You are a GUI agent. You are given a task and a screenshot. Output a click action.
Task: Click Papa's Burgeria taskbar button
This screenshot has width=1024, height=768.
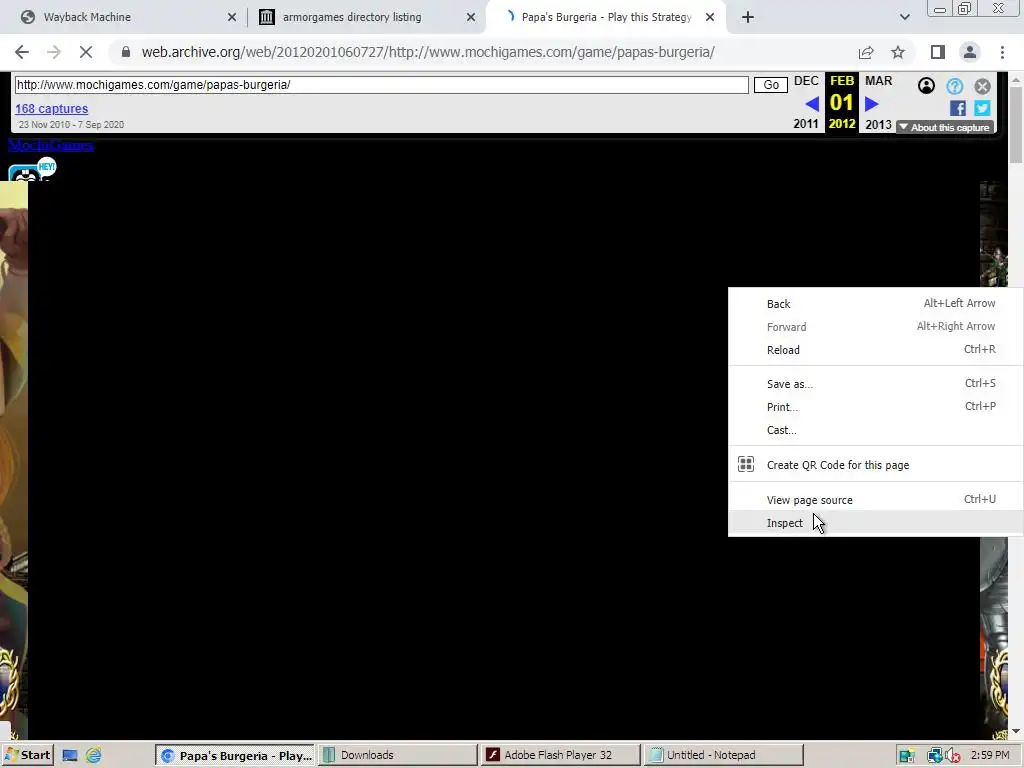click(235, 755)
